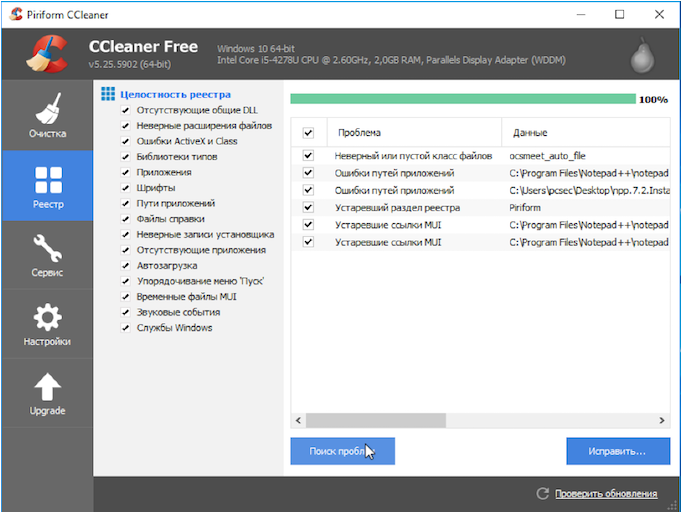Toggle Автозагрузка checkbox

[126, 266]
